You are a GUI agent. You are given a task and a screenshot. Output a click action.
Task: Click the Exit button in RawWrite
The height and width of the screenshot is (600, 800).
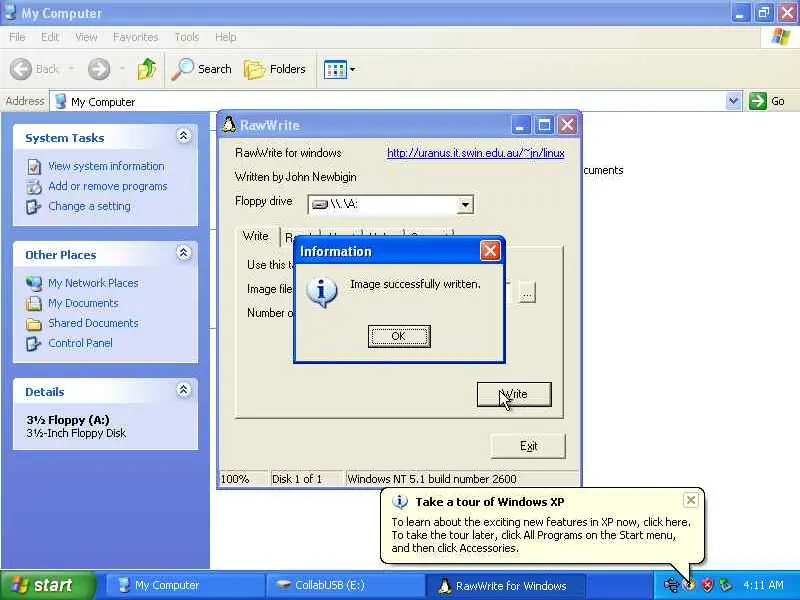click(528, 446)
